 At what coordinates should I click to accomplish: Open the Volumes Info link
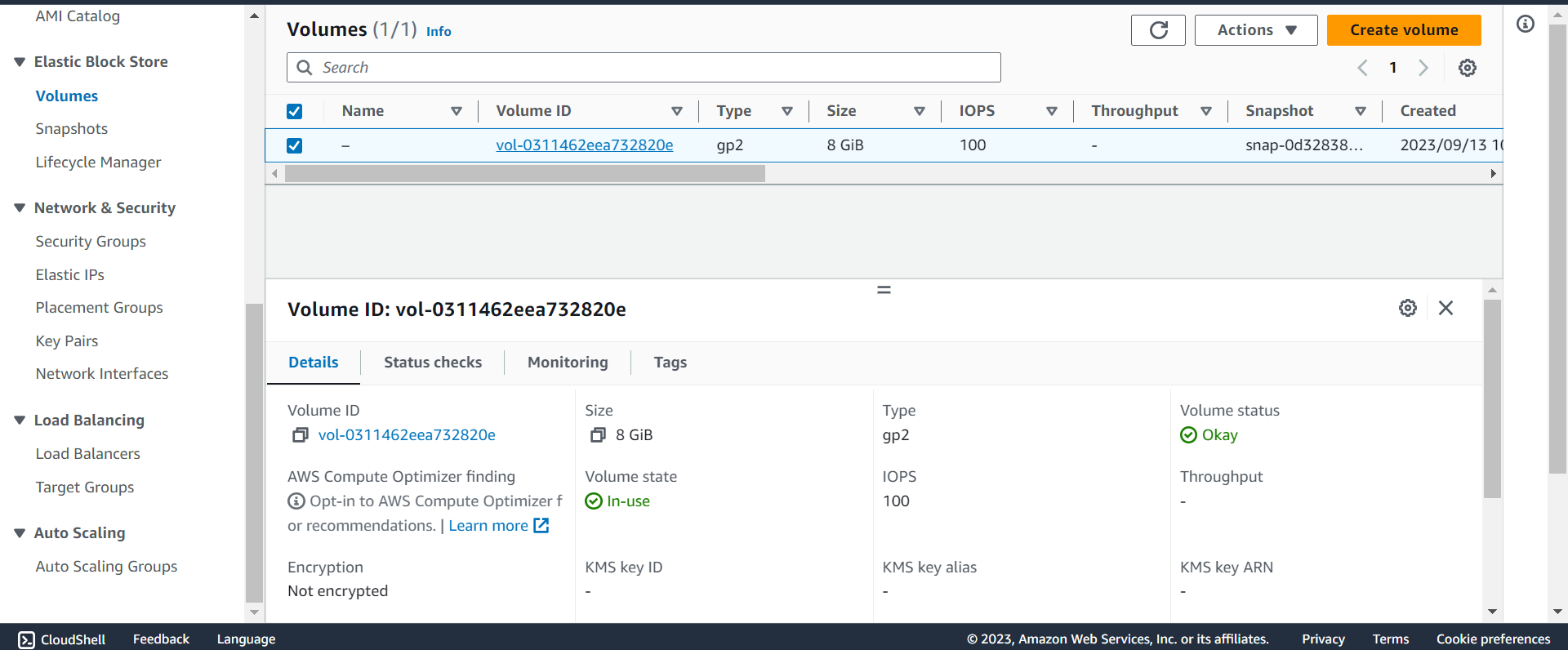(x=439, y=31)
